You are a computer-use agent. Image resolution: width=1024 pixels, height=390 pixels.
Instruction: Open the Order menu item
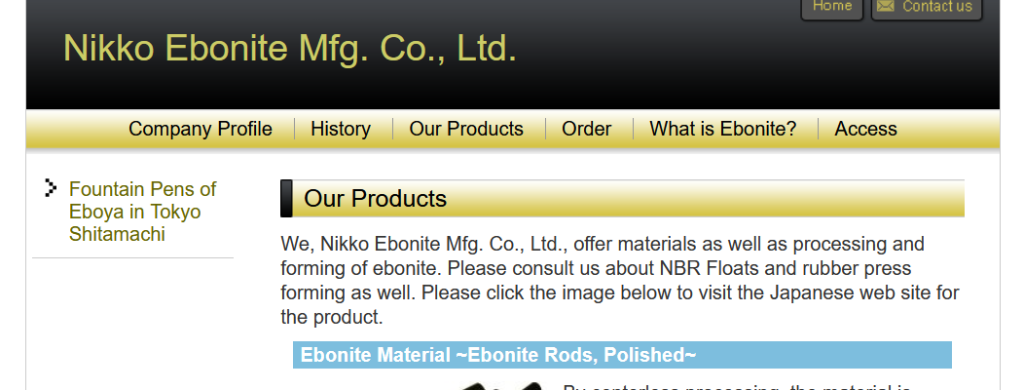click(586, 129)
